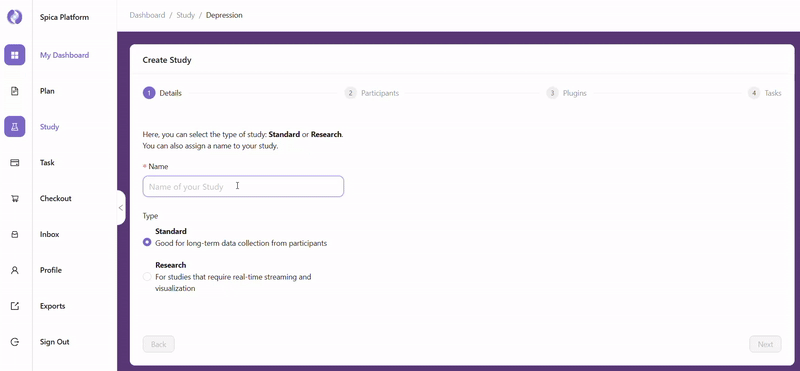The height and width of the screenshot is (371, 800).
Task: Click Depression breadcrumb item
Action: click(224, 15)
